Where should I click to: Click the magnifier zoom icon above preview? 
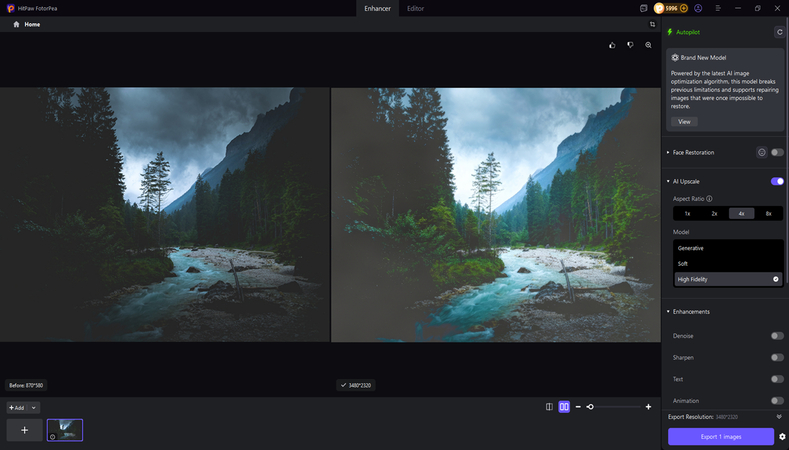(649, 45)
